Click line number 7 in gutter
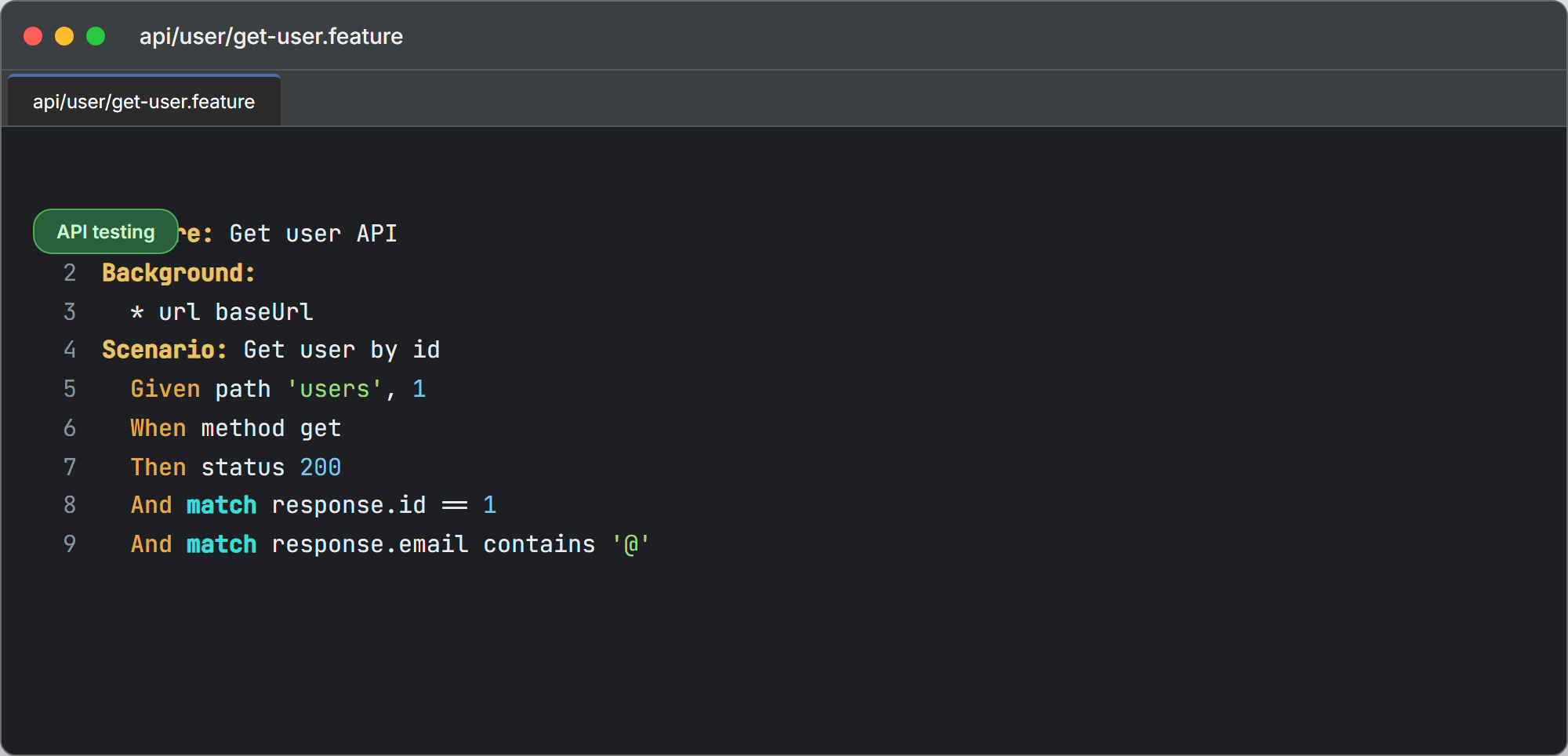The image size is (1568, 756). [70, 467]
